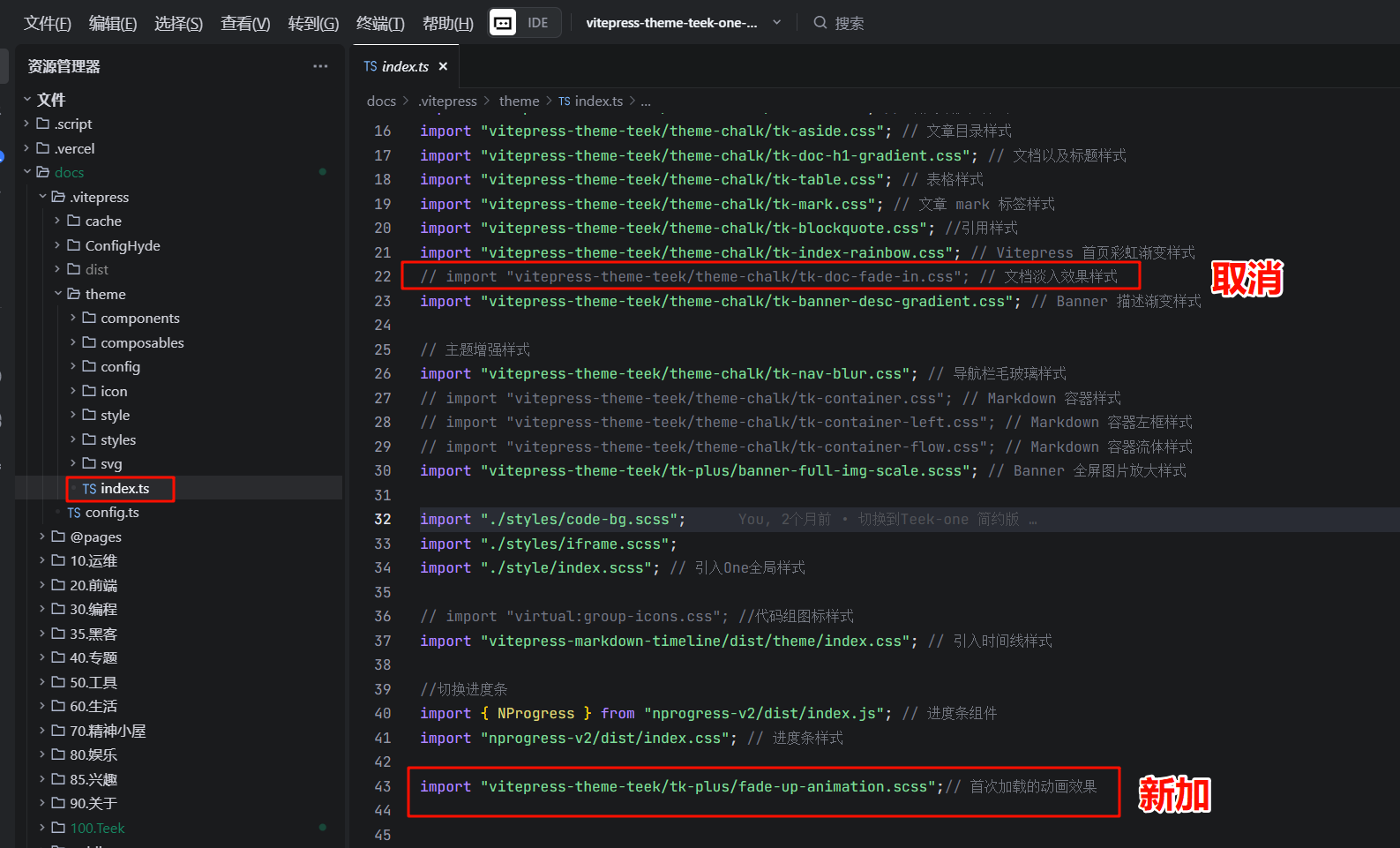Click "./styles/iframe.scss" import path

tap(574, 544)
